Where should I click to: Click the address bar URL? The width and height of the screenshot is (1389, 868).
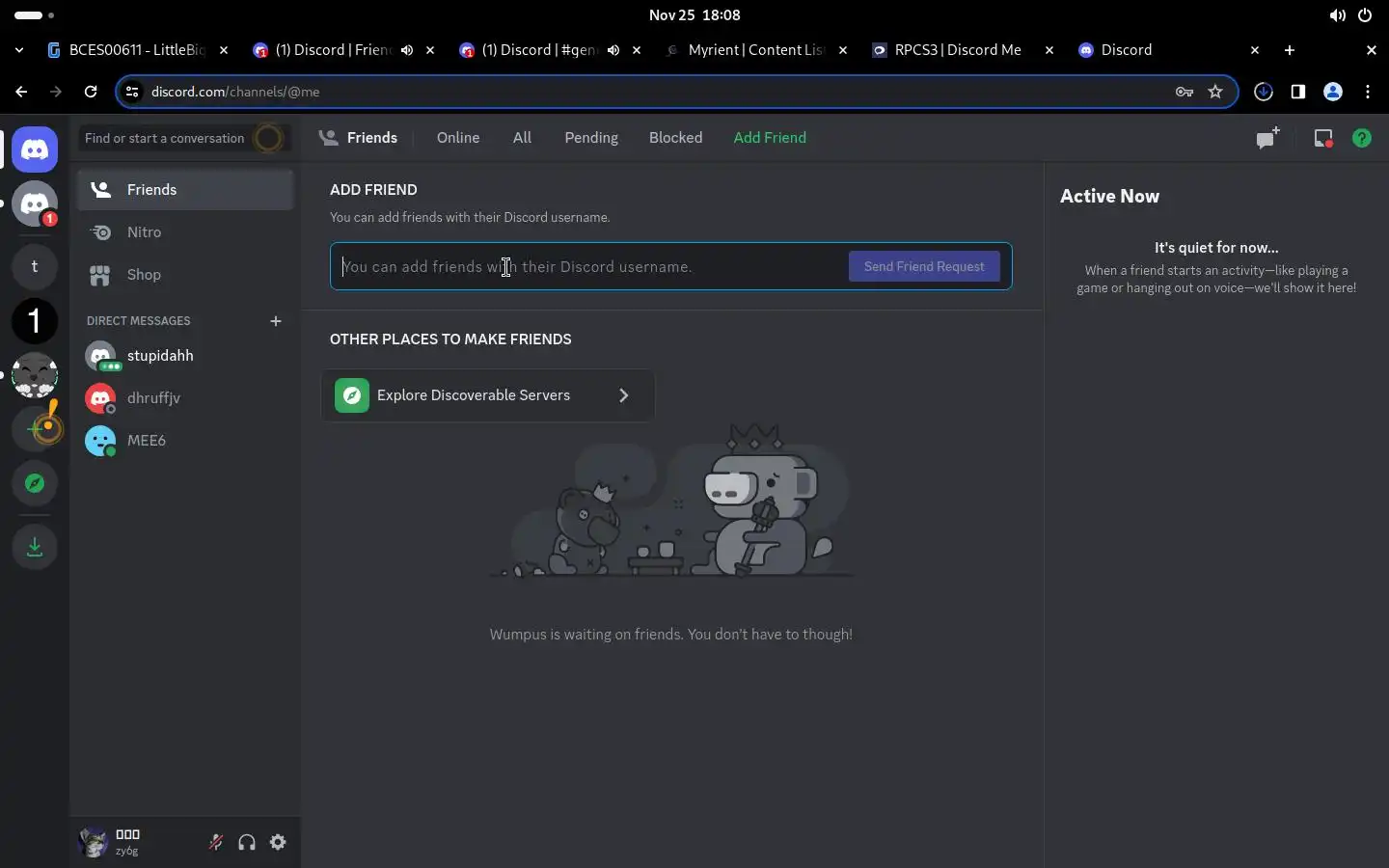coord(235,92)
